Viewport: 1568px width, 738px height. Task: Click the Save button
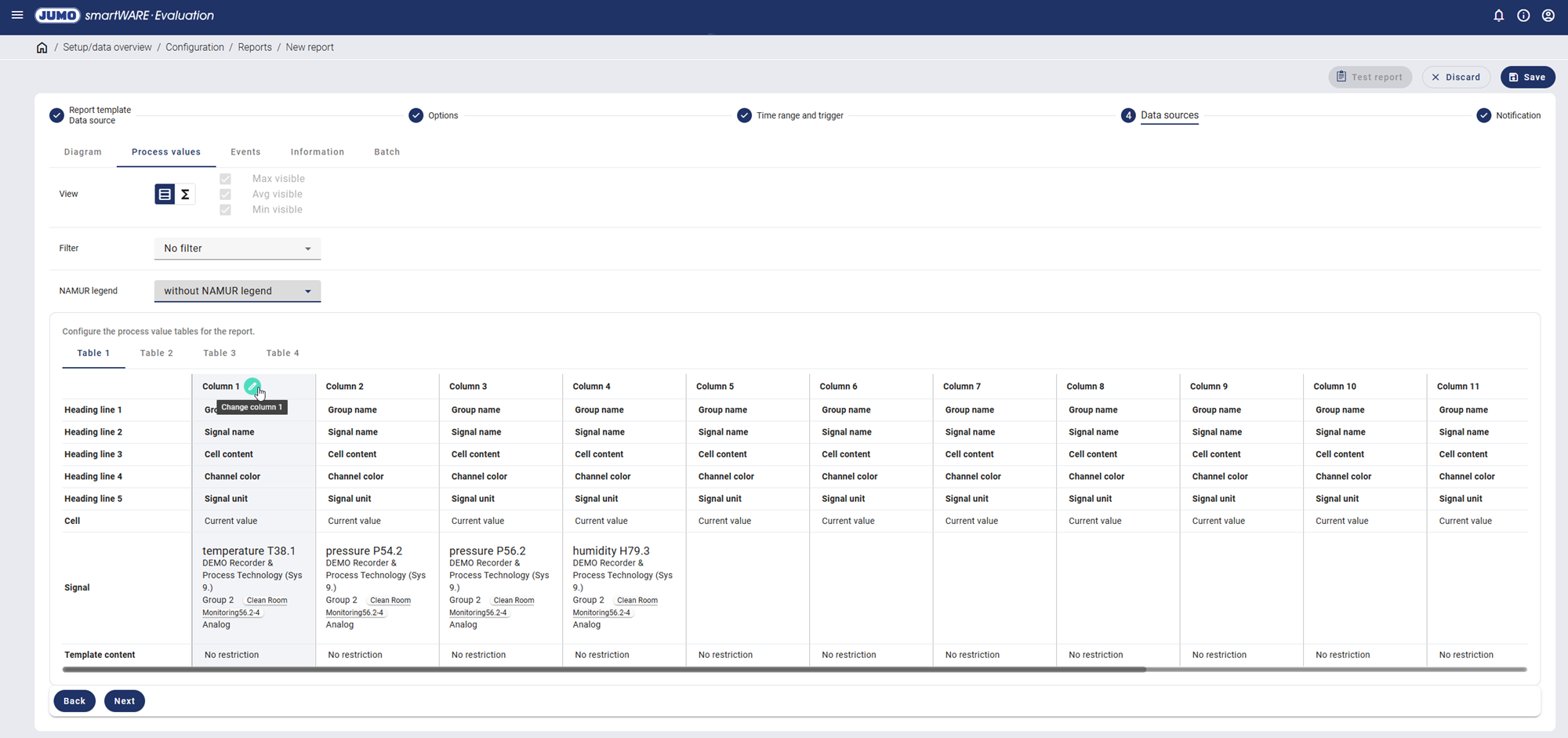coord(1527,77)
